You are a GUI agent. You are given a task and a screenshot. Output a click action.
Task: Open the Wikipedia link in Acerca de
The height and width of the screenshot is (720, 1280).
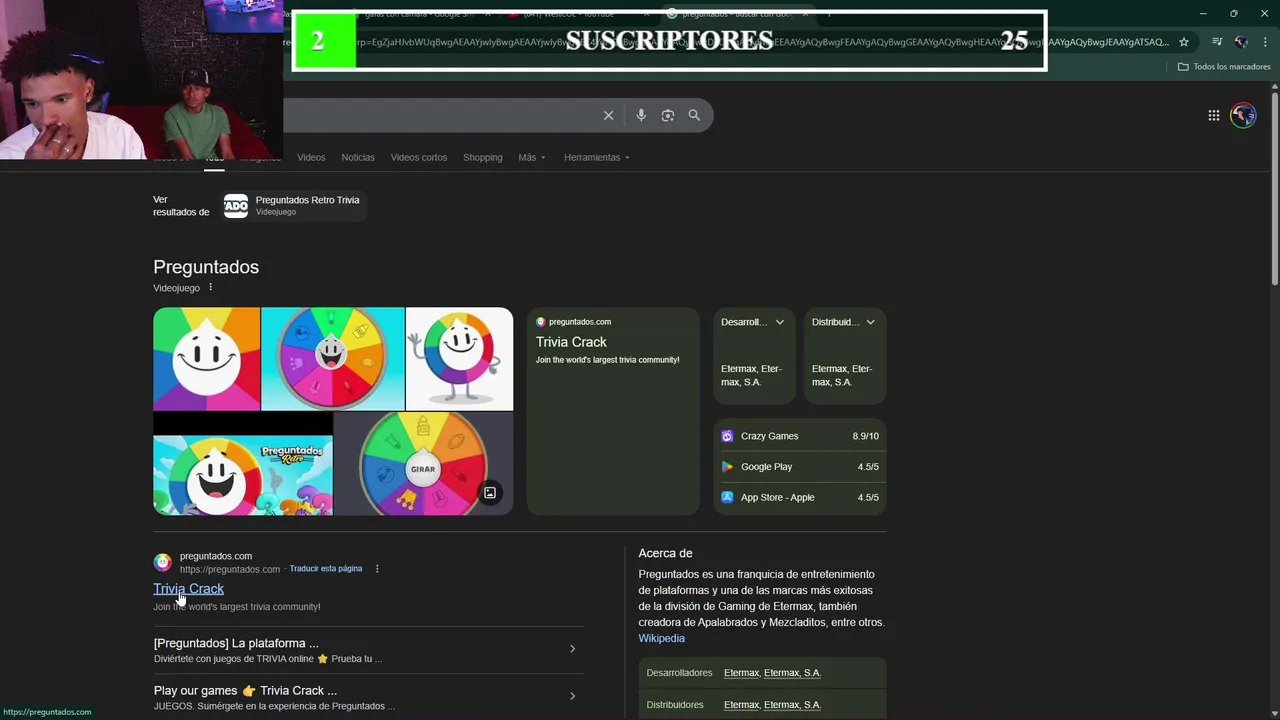662,638
